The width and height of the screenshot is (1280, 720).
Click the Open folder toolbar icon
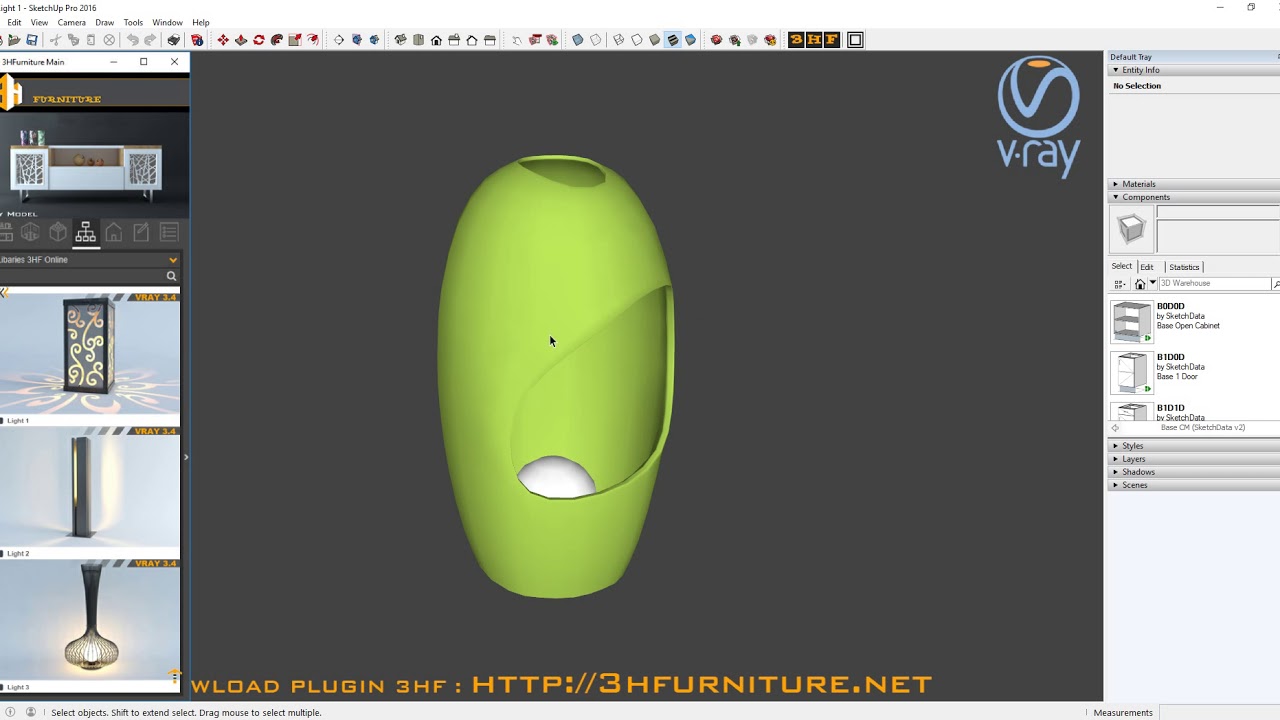click(14, 40)
